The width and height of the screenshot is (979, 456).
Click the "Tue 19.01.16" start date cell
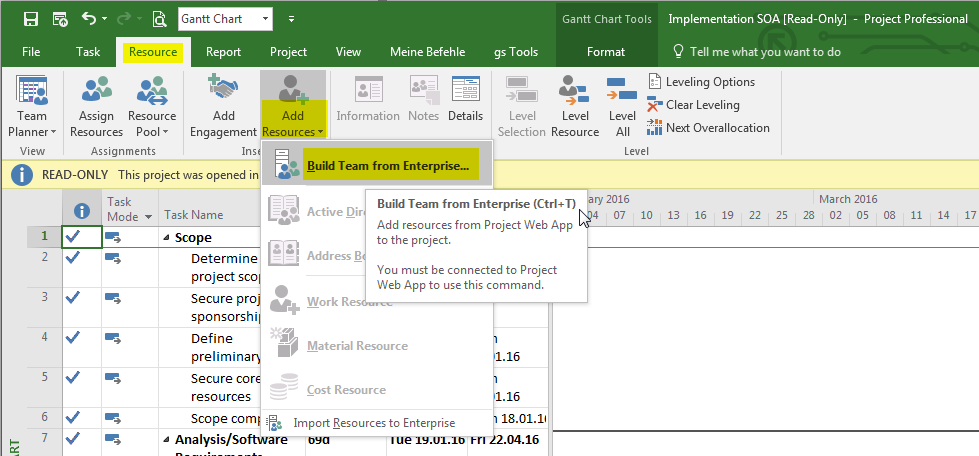pyautogui.click(x=427, y=439)
